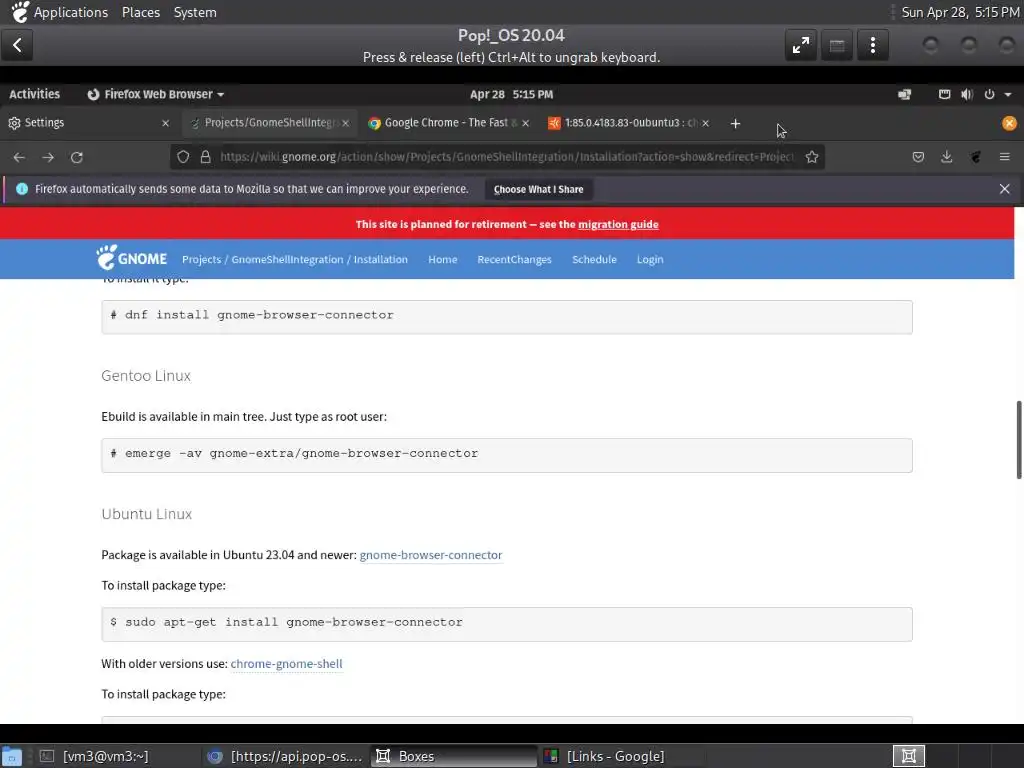
Task: Go back using Boxes back arrow
Action: (17, 45)
